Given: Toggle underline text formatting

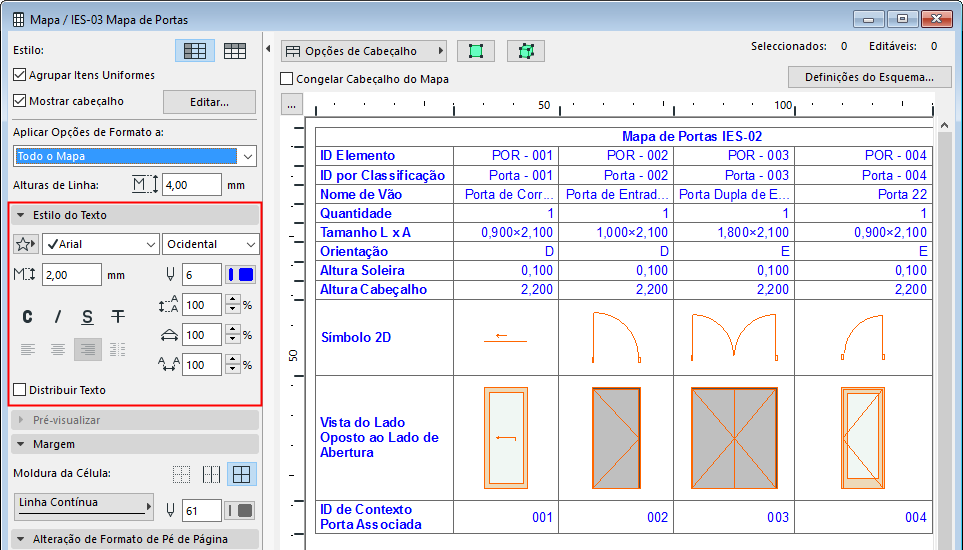Looking at the screenshot, I should tap(88, 317).
